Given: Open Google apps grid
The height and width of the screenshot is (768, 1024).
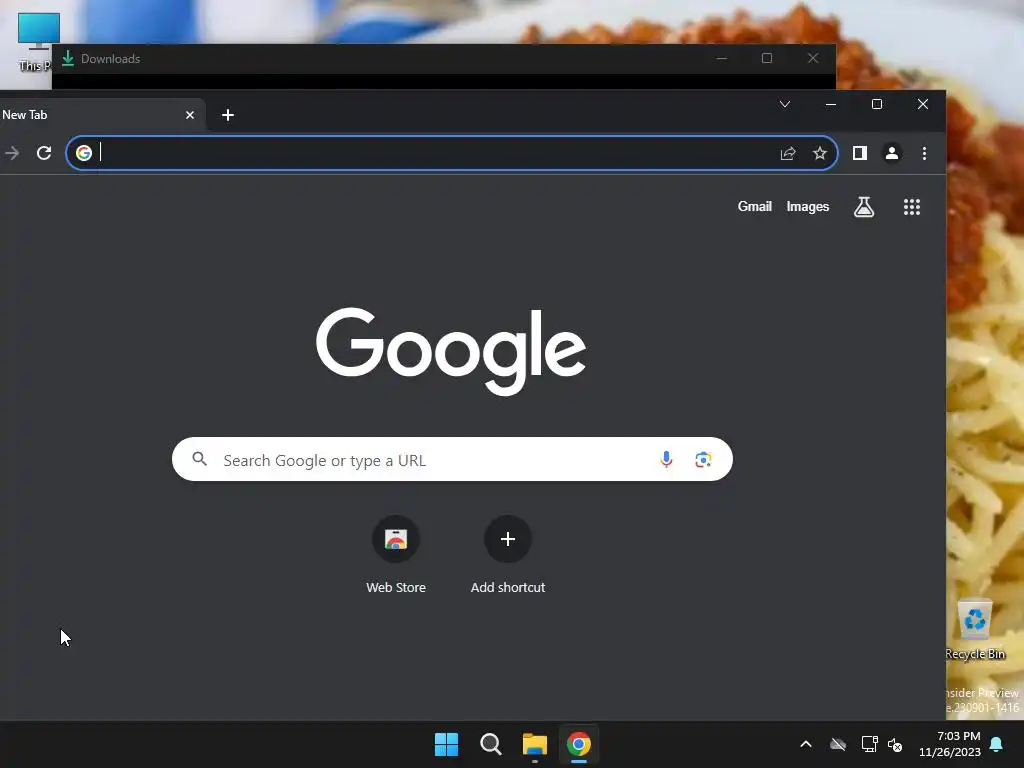Looking at the screenshot, I should coord(912,207).
